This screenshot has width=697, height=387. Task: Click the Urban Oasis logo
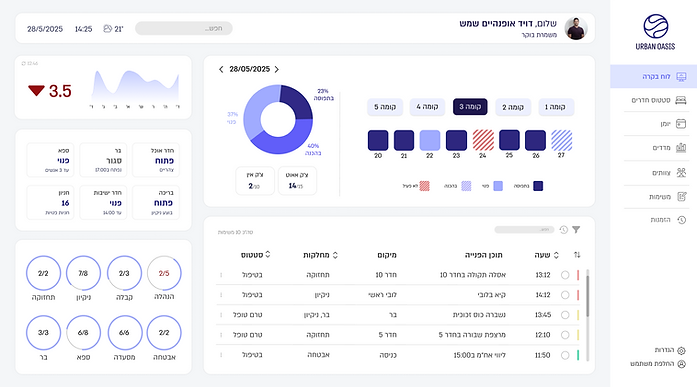coord(655,32)
